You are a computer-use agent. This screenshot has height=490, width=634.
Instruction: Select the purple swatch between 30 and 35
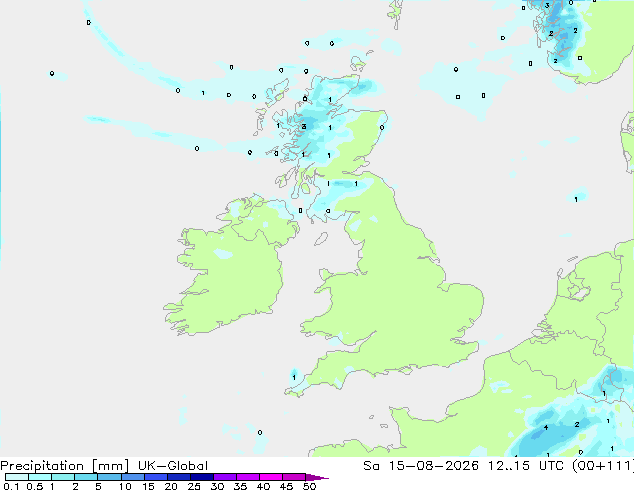tap(225, 477)
